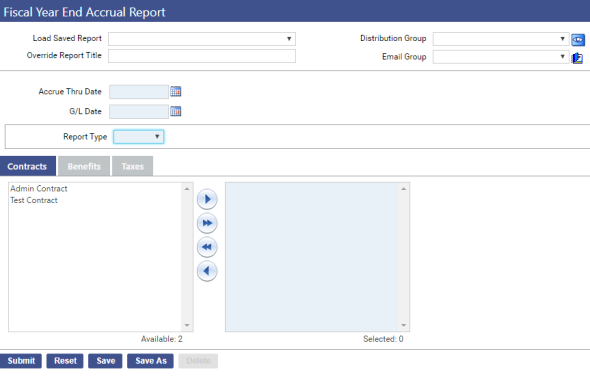The width and height of the screenshot is (590, 378).
Task: Focus the G/L Date input field
Action: pyautogui.click(x=138, y=112)
